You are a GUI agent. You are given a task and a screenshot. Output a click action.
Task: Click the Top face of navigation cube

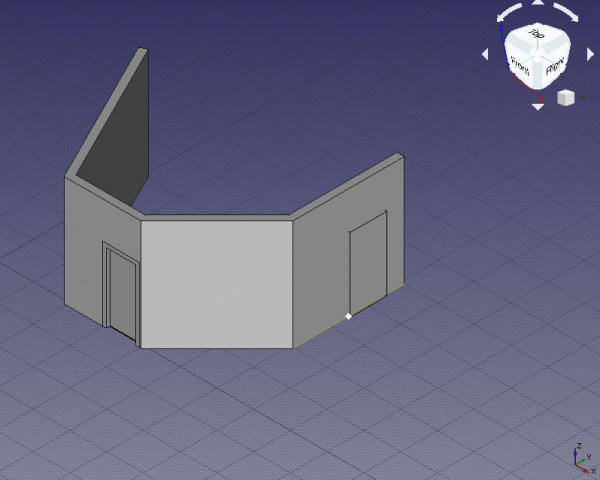pos(537,36)
